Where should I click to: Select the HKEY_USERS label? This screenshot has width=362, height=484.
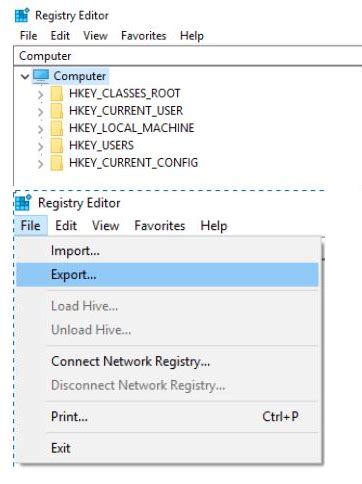(x=101, y=145)
